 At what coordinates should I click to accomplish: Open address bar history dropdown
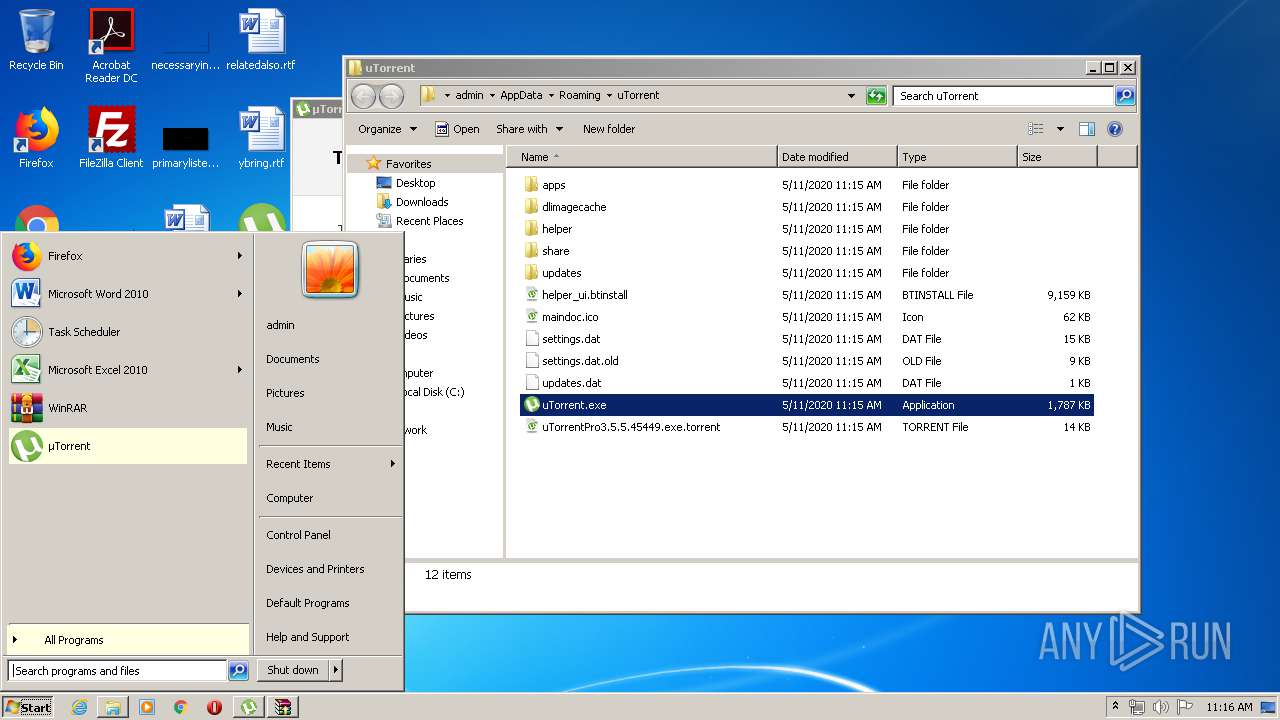[851, 96]
